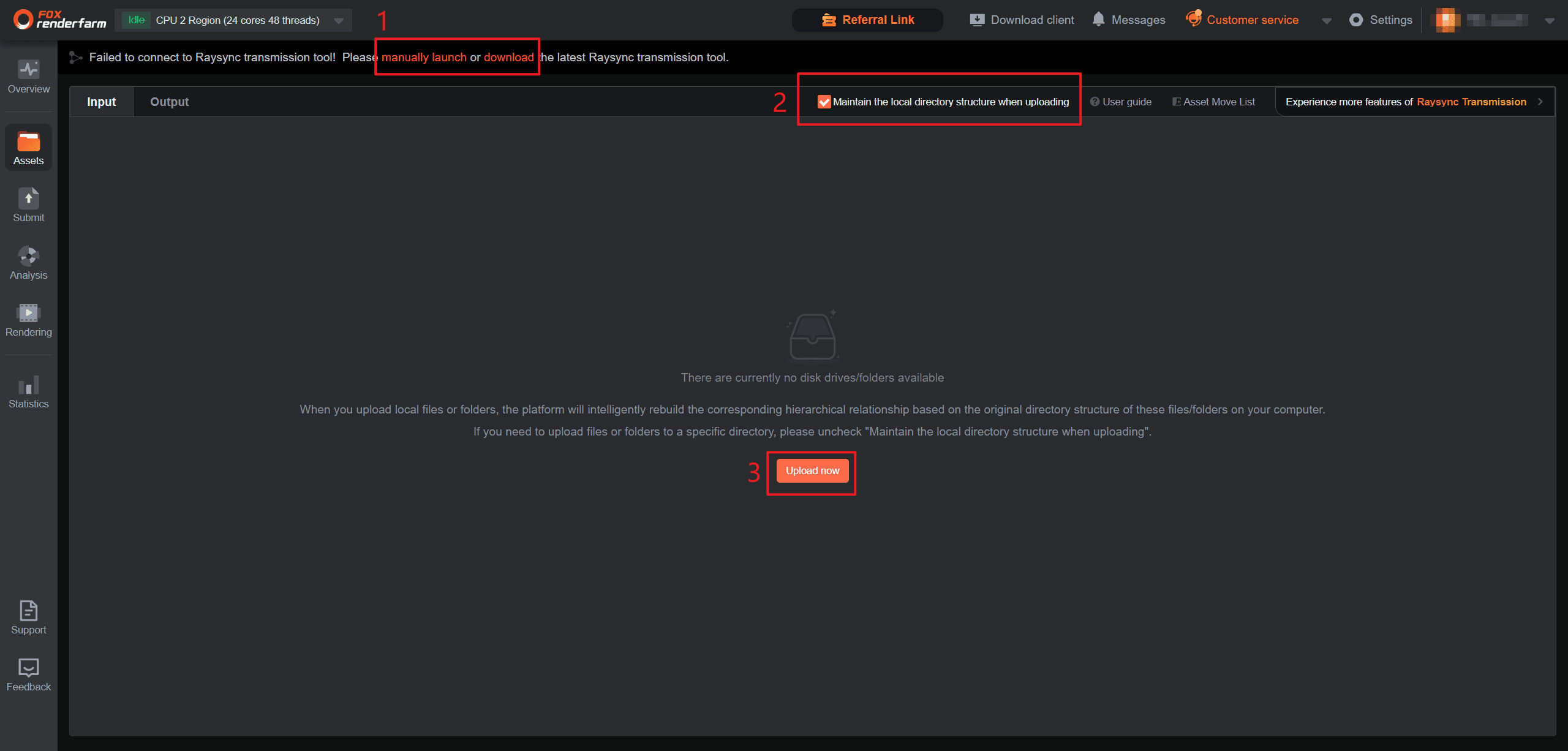The width and height of the screenshot is (1568, 751).
Task: Go to the Rendering section icon
Action: click(x=29, y=313)
